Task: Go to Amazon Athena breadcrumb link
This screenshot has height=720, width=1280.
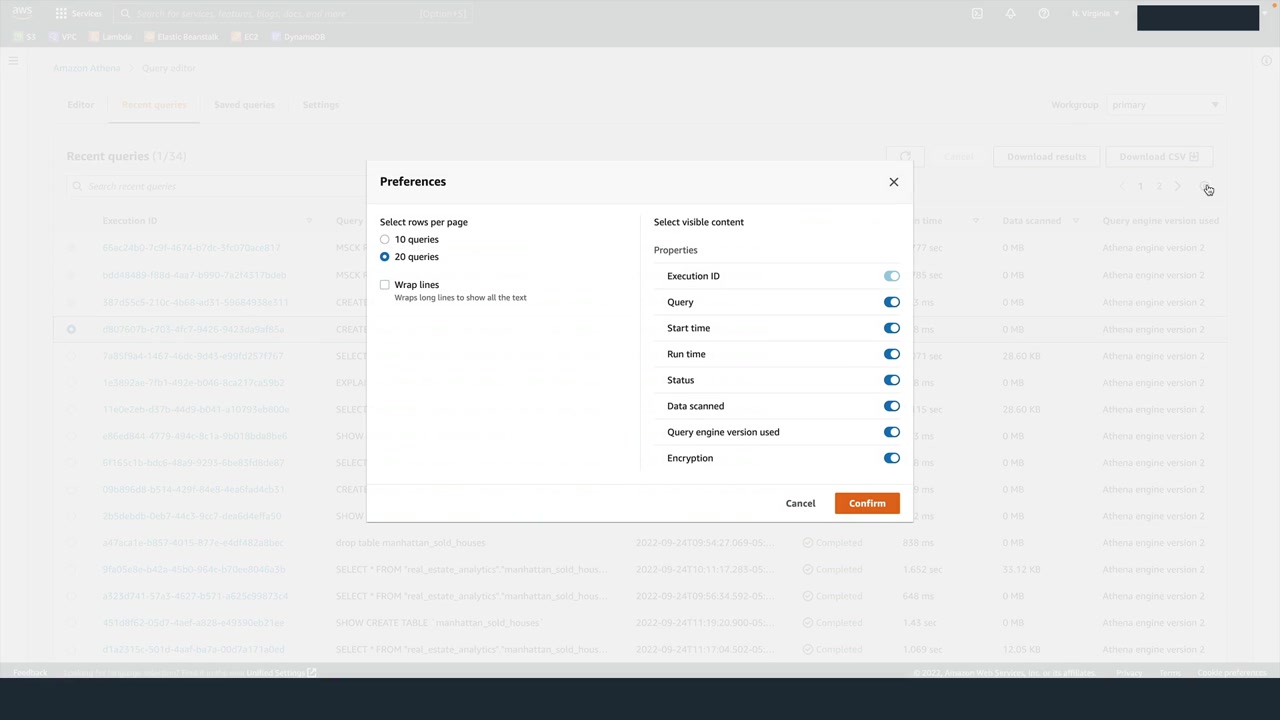Action: pos(86,68)
